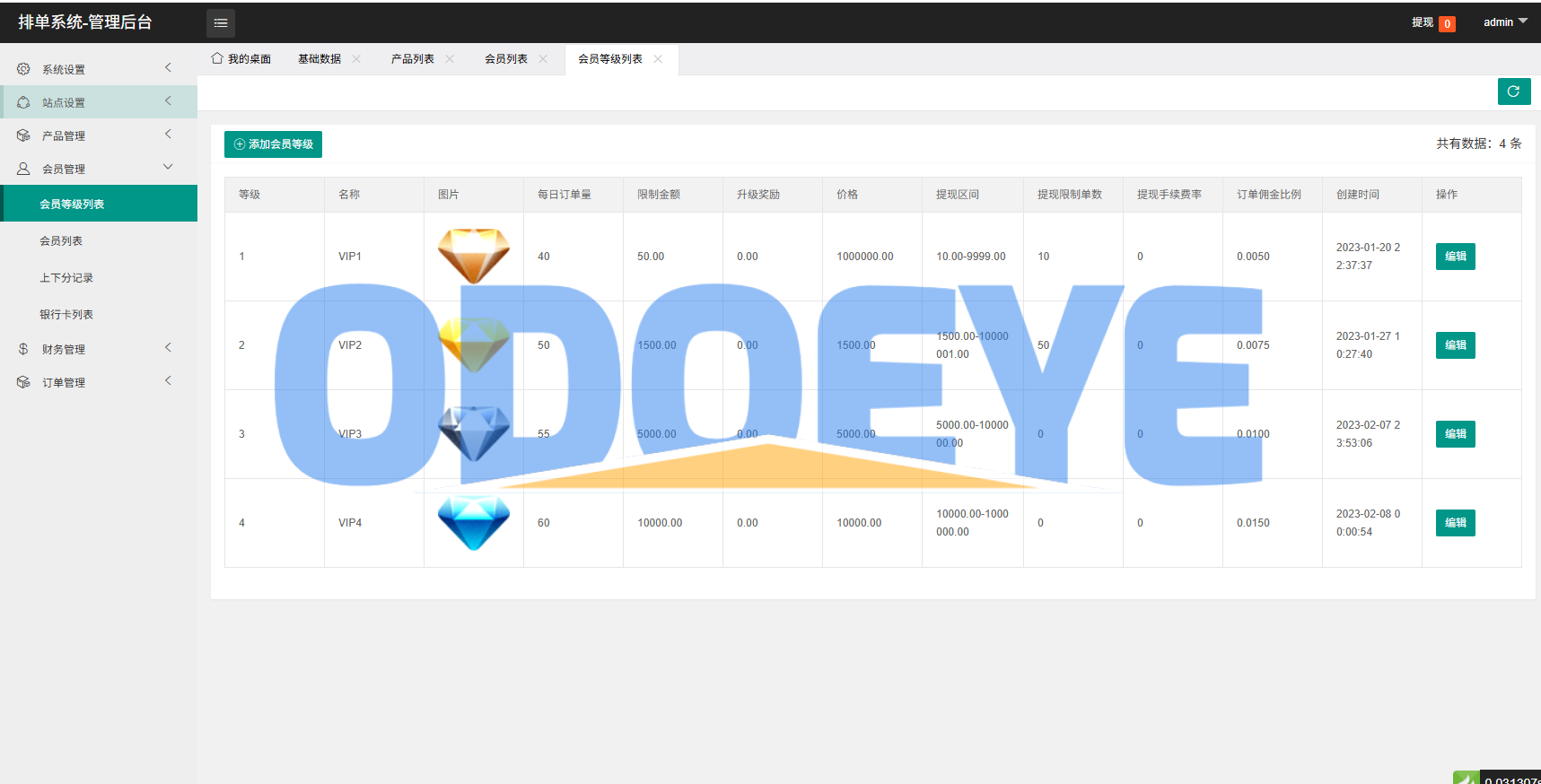Close the 基础数据 tab

click(x=356, y=59)
